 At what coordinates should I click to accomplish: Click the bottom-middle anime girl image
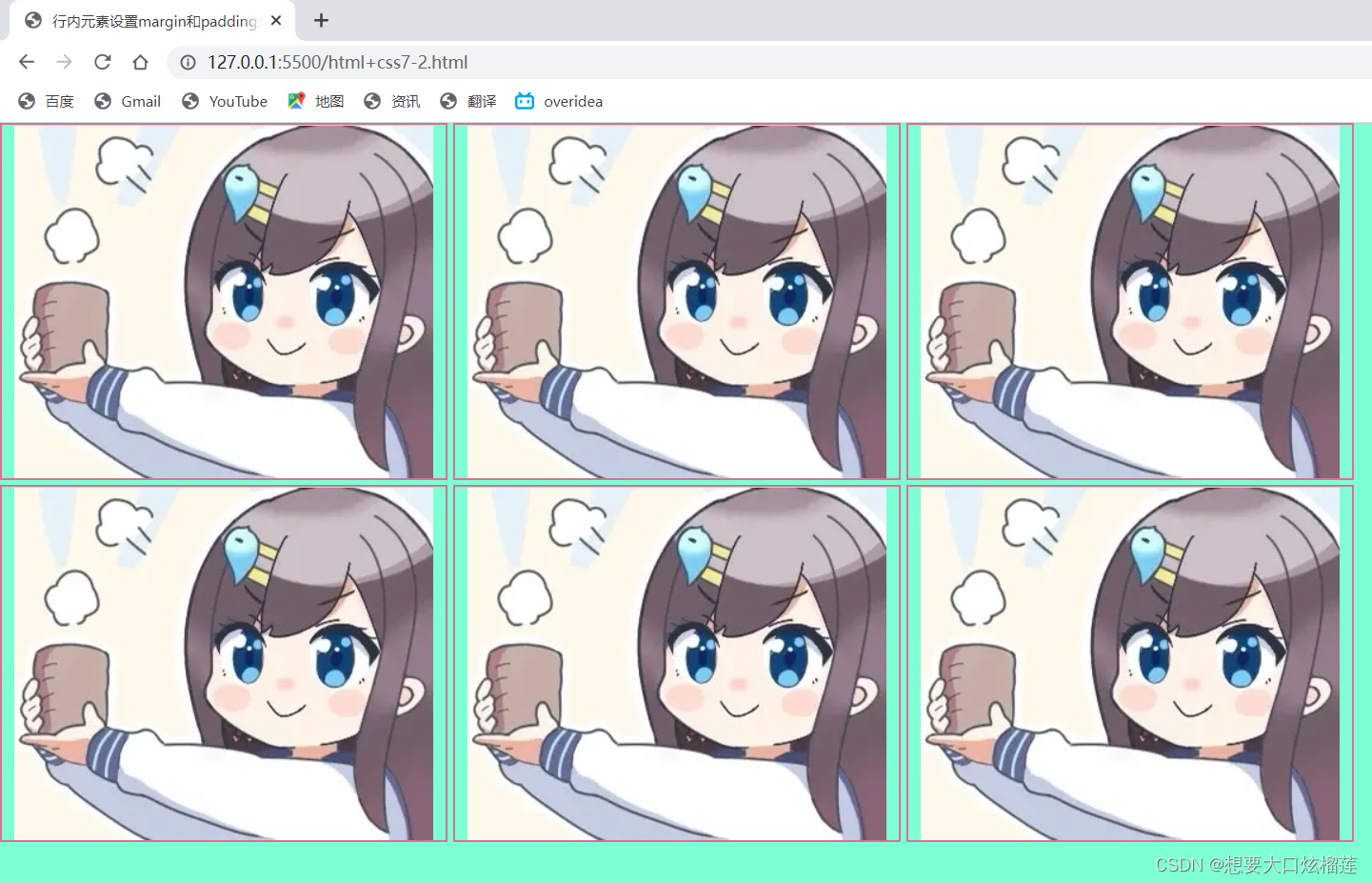tap(677, 663)
